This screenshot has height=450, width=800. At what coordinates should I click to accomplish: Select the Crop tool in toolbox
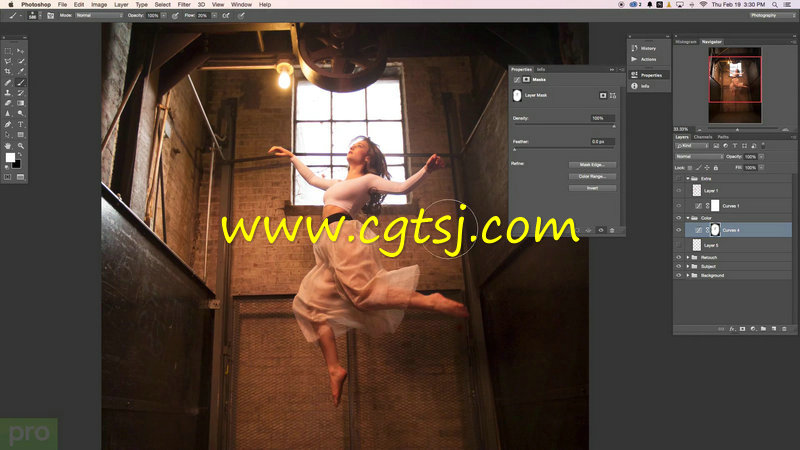point(8,72)
